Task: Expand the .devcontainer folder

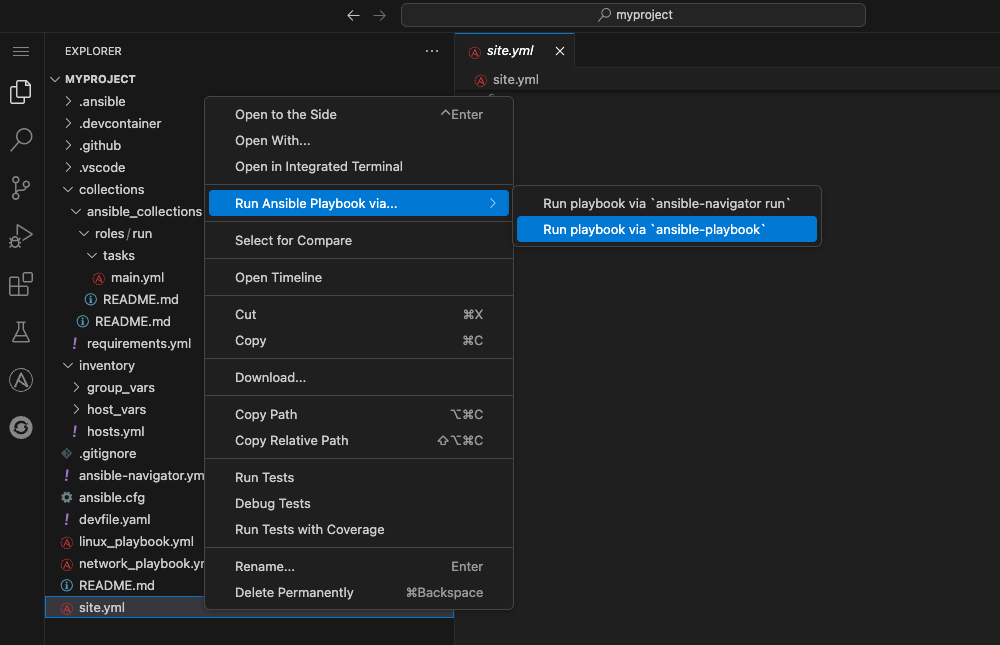Action: pyautogui.click(x=119, y=124)
